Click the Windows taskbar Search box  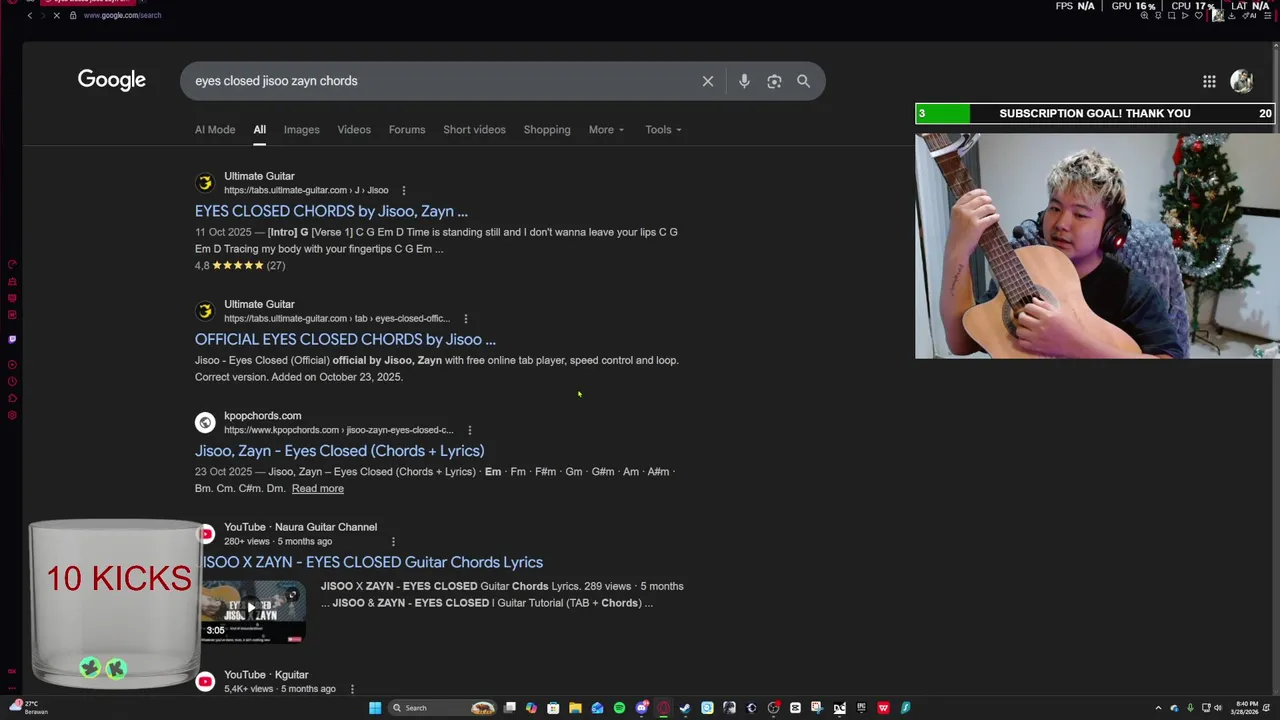[442, 708]
